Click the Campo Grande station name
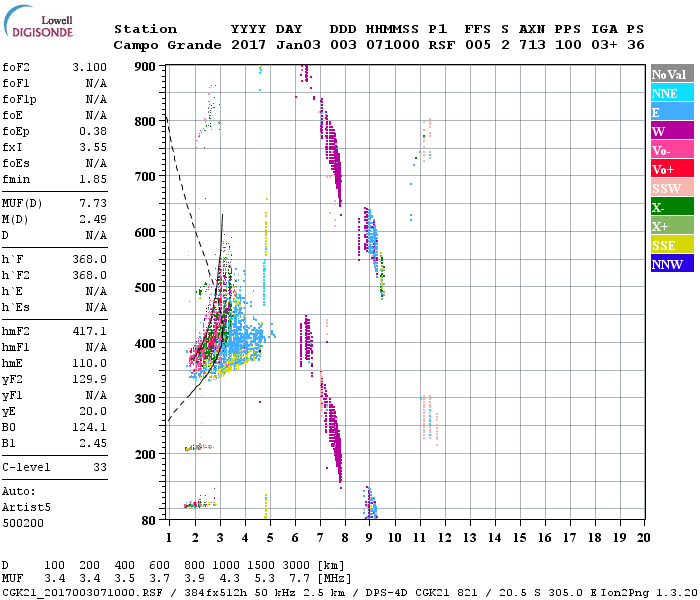The image size is (700, 600). (167, 46)
